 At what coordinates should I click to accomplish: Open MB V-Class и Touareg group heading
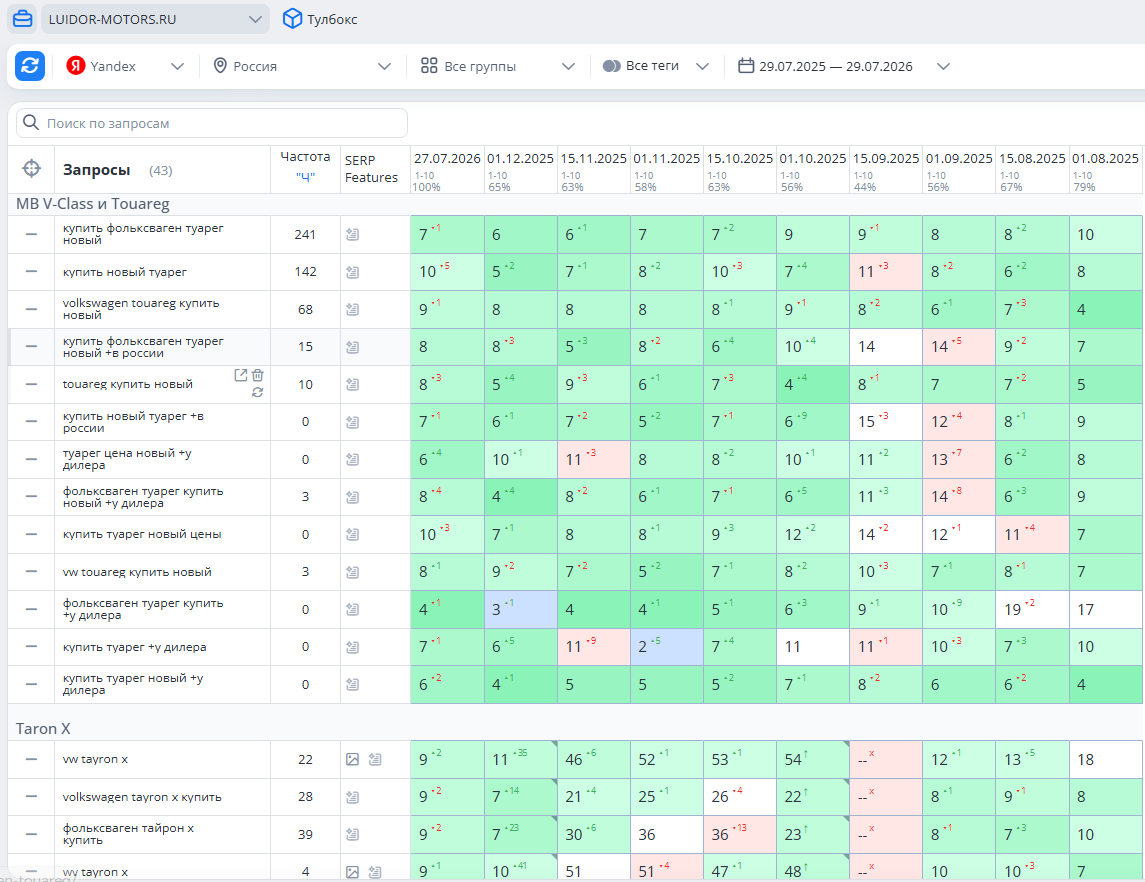pyautogui.click(x=93, y=204)
